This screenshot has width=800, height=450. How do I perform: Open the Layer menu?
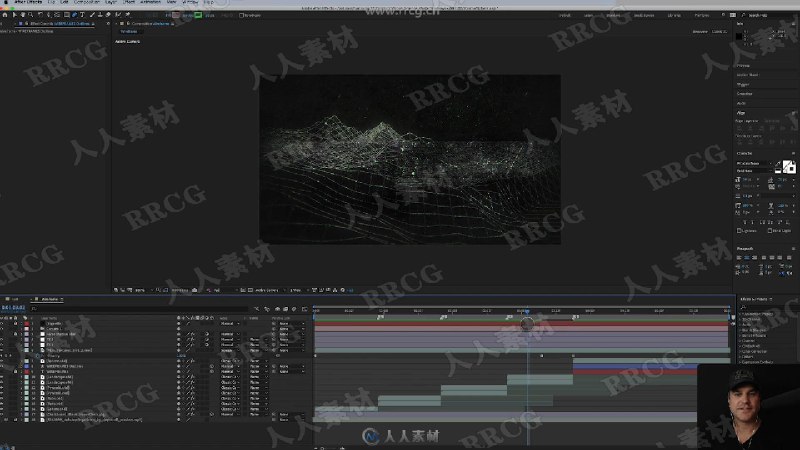pyautogui.click(x=111, y=2)
